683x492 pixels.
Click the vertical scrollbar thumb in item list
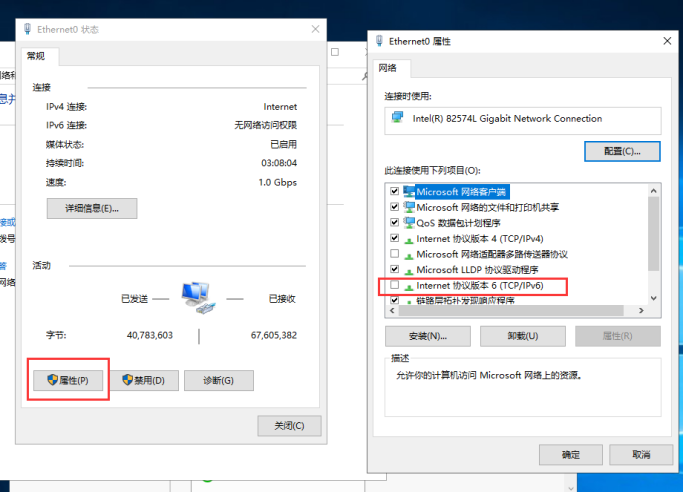point(653,233)
